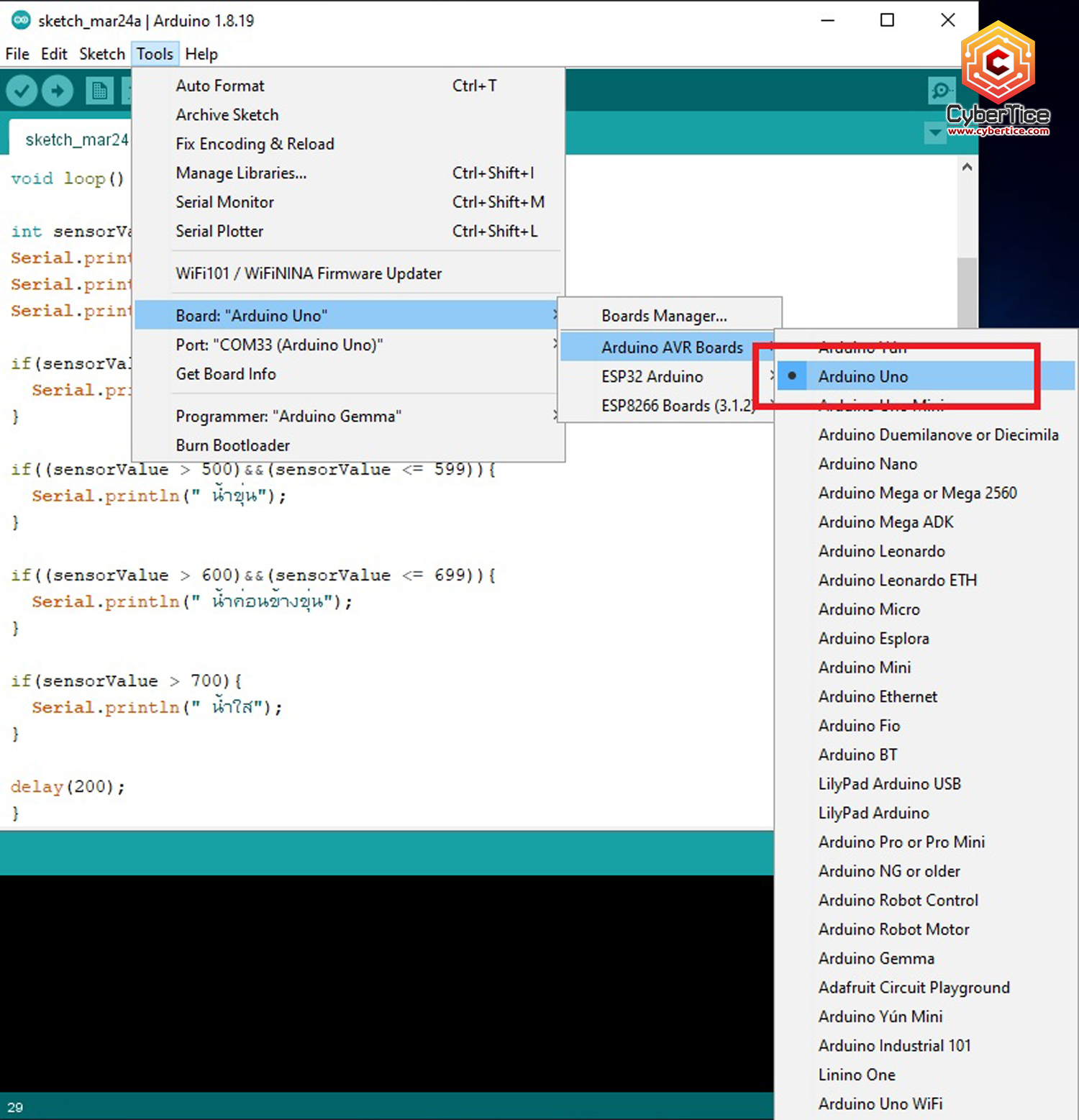This screenshot has width=1079, height=1120.
Task: Open the Serial Monitor magnifier icon
Action: point(941,91)
